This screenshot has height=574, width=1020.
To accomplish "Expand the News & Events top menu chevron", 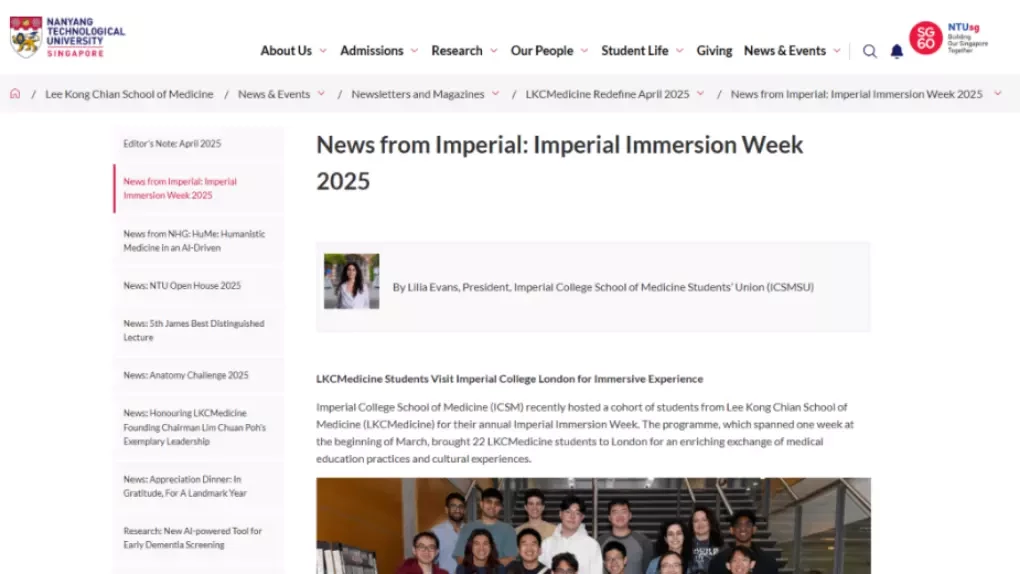I will [837, 51].
